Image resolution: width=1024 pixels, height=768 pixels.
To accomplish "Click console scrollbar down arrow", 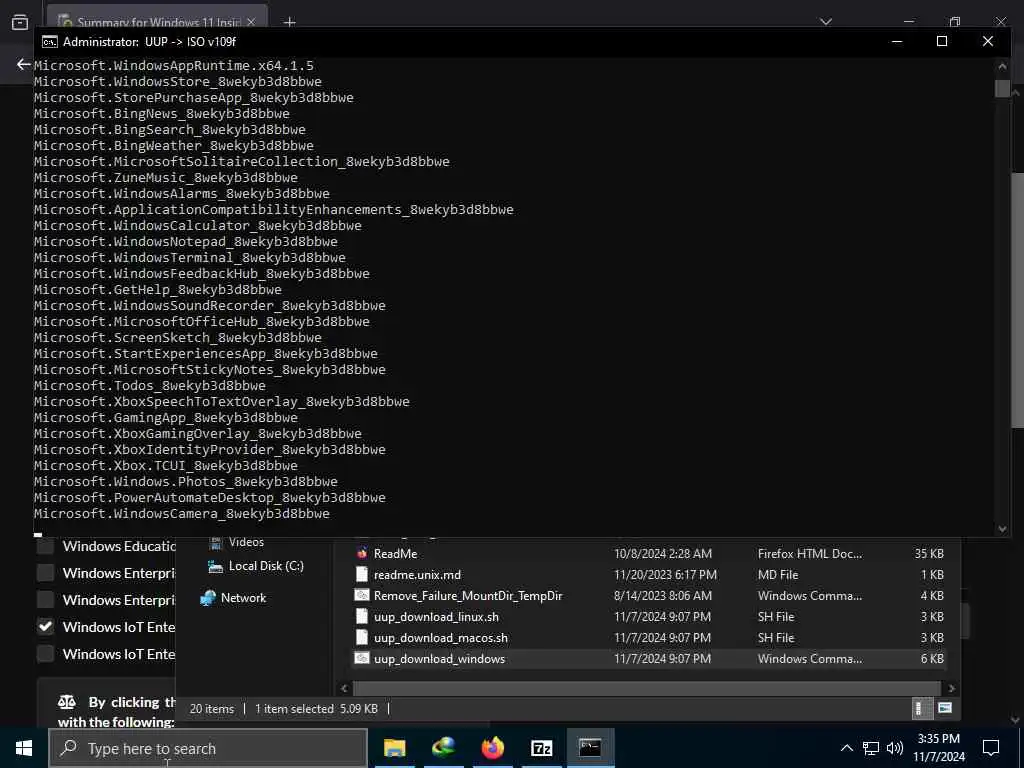I will (1002, 529).
